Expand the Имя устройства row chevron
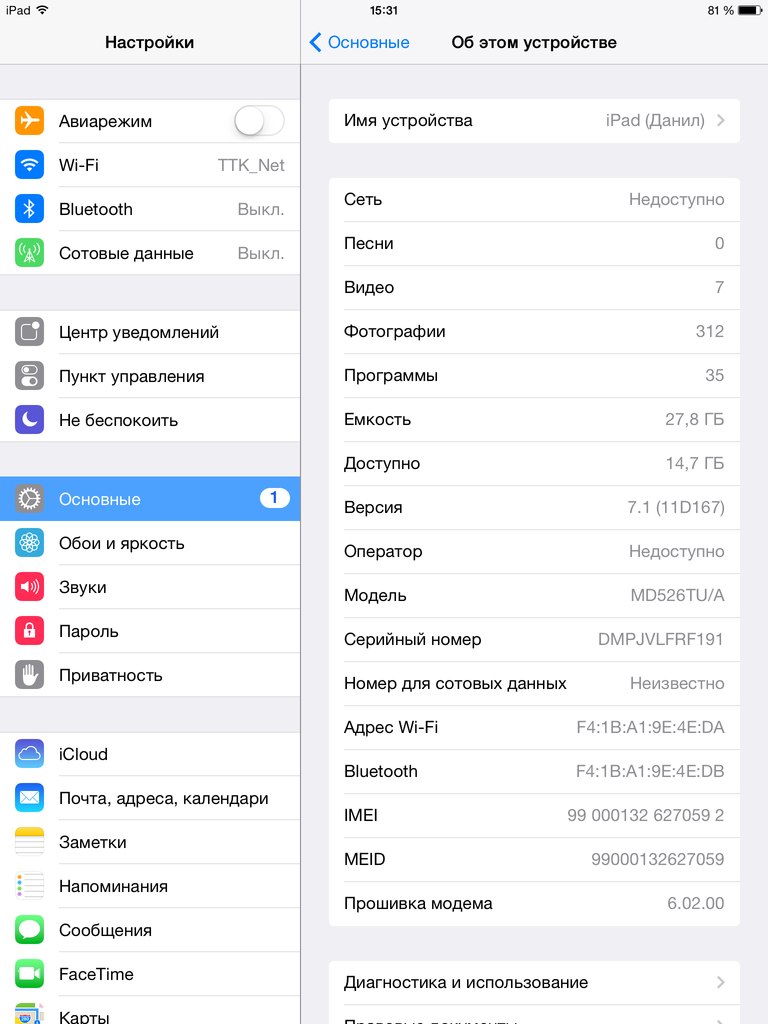This screenshot has width=768, height=1024. [x=721, y=120]
